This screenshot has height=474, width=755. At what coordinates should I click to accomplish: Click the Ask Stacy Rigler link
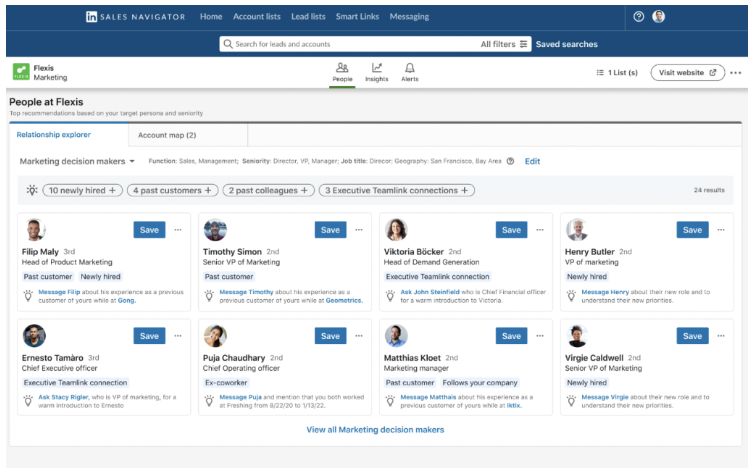pyautogui.click(x=63, y=397)
